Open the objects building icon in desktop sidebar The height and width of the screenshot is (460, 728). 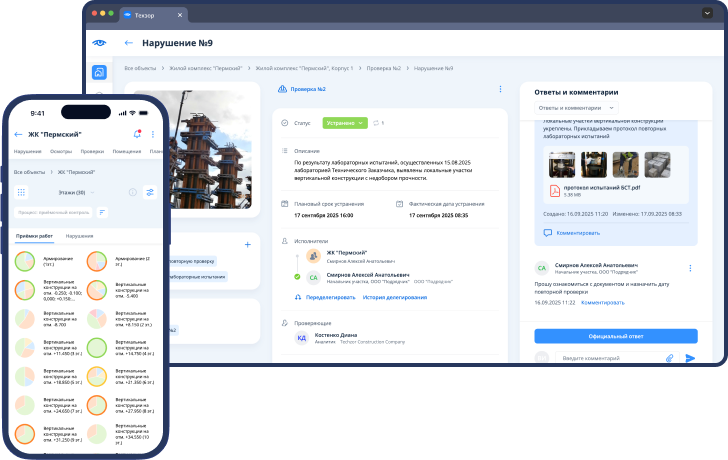[99, 72]
